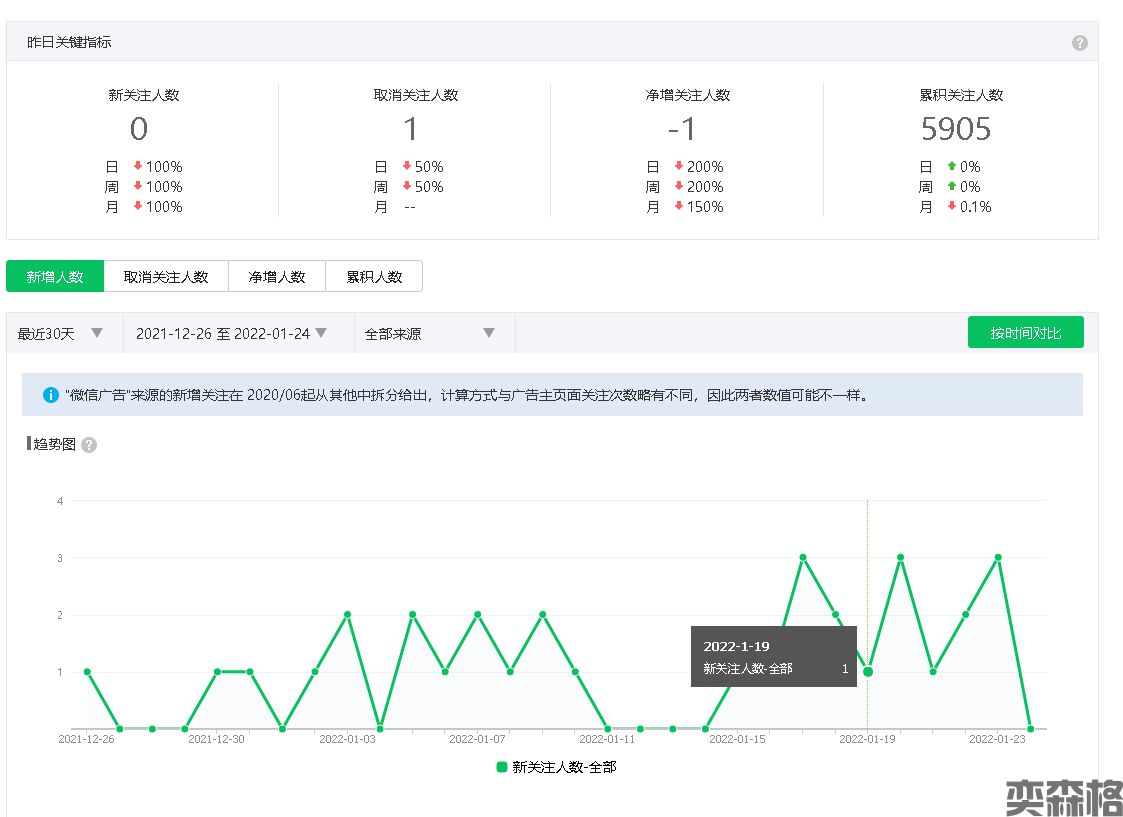Click the 累积关注人数 value 5905

pos(956,129)
